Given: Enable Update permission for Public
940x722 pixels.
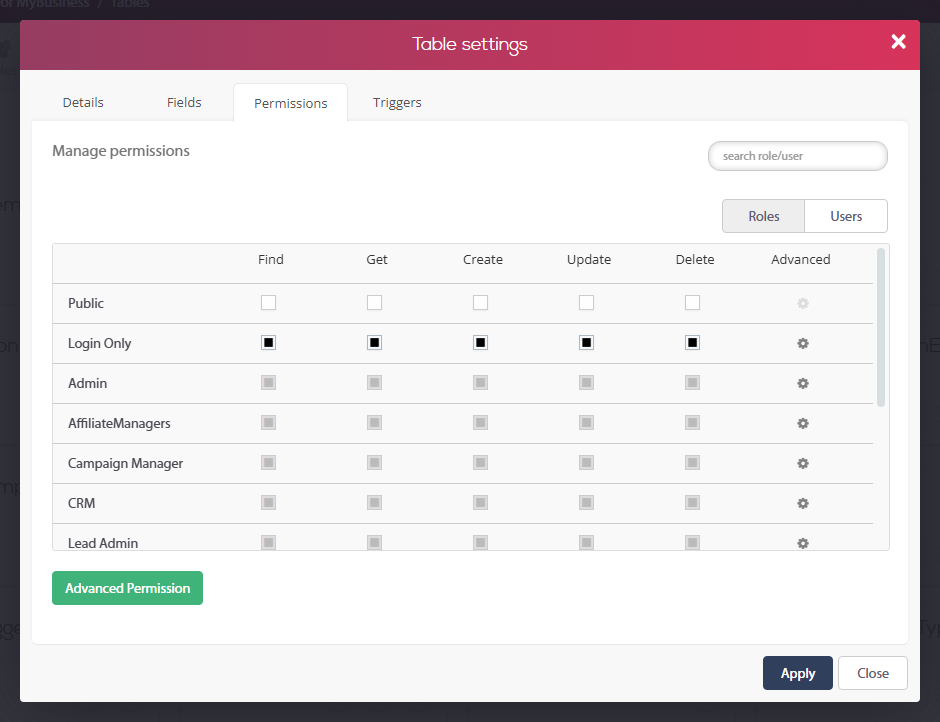Looking at the screenshot, I should (x=586, y=303).
